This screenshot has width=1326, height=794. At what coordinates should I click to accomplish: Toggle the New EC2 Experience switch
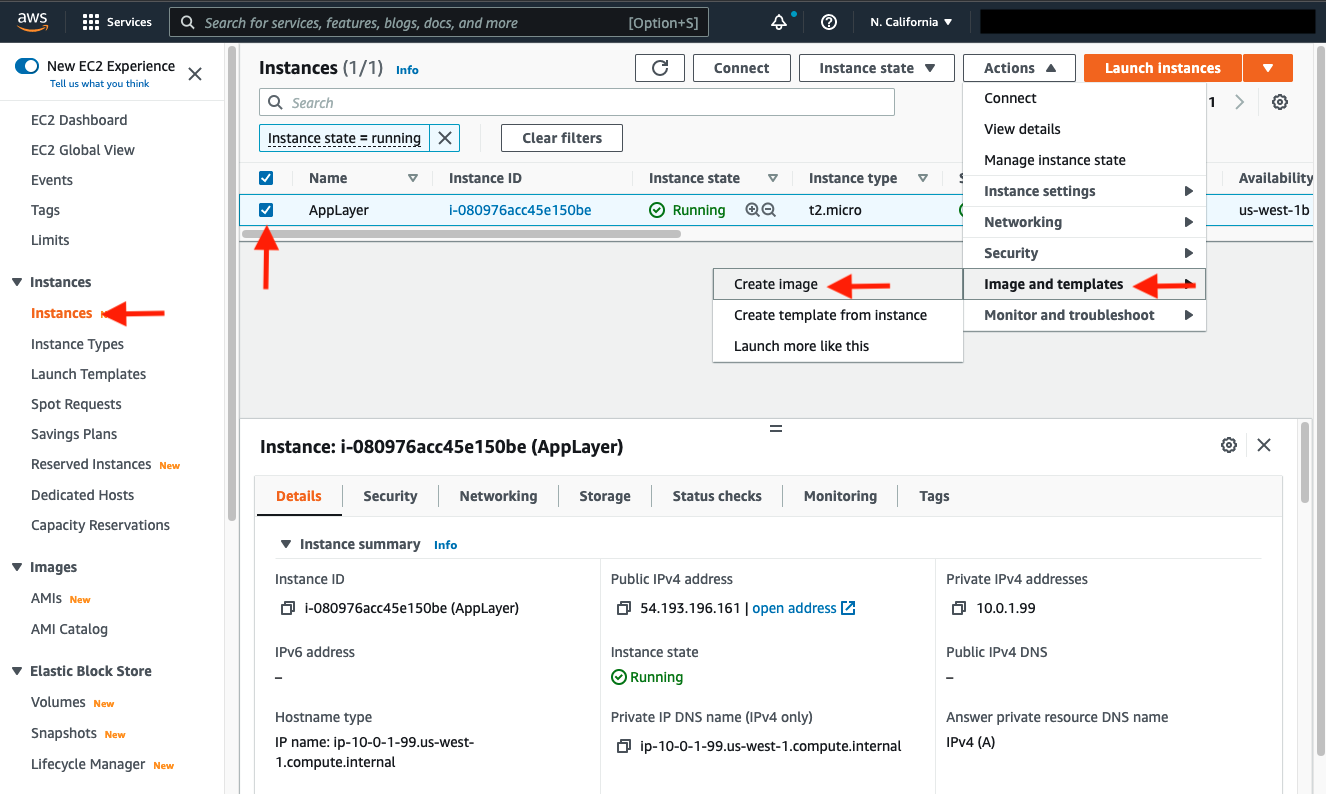click(x=27, y=66)
